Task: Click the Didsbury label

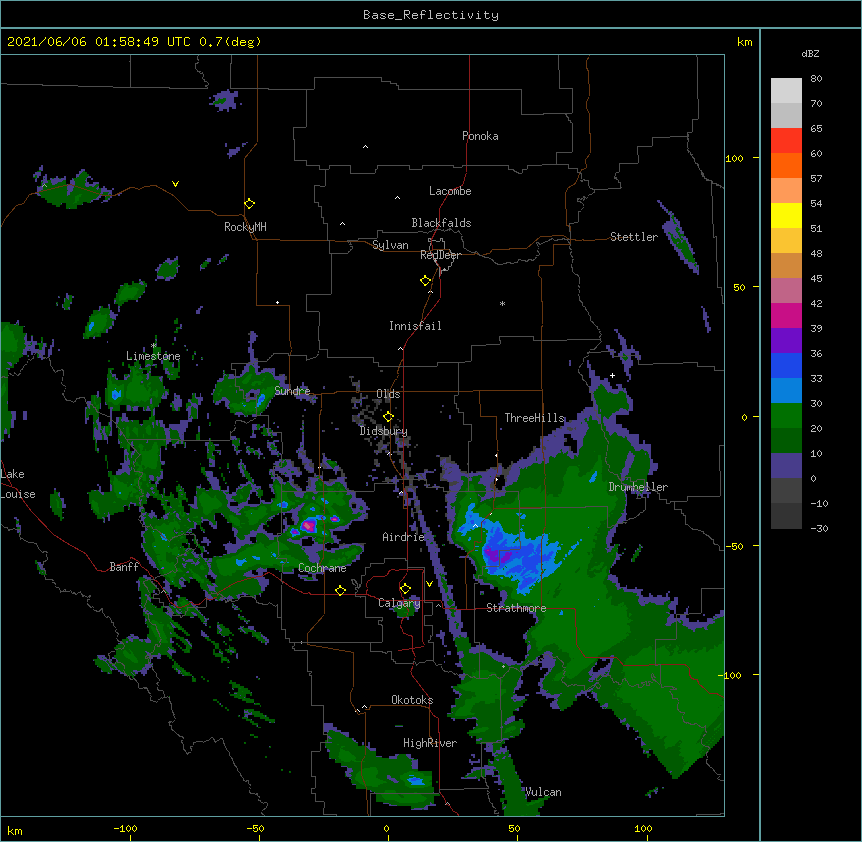Action: [x=383, y=431]
